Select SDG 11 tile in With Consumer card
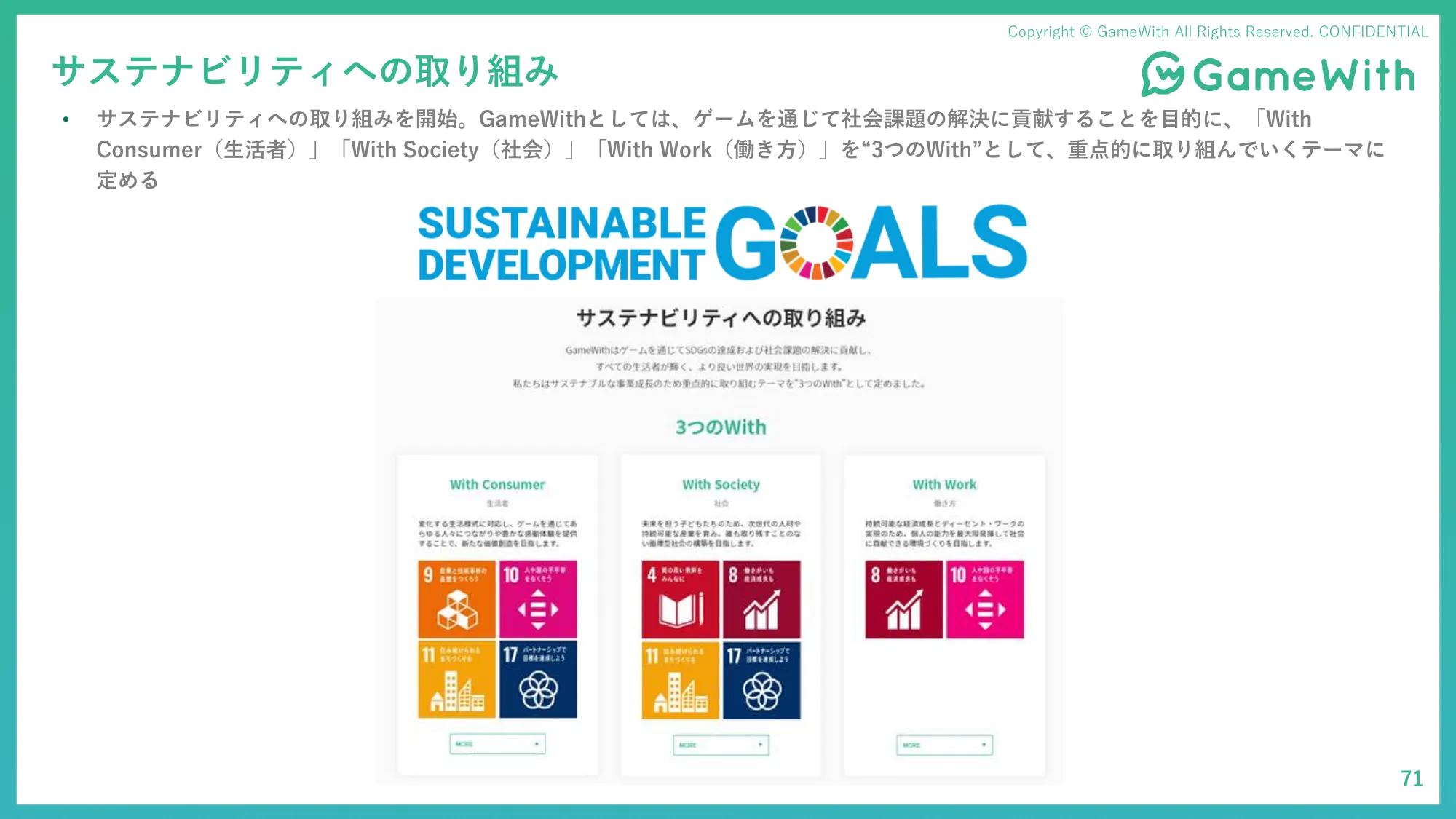The image size is (1456, 819). pyautogui.click(x=456, y=679)
